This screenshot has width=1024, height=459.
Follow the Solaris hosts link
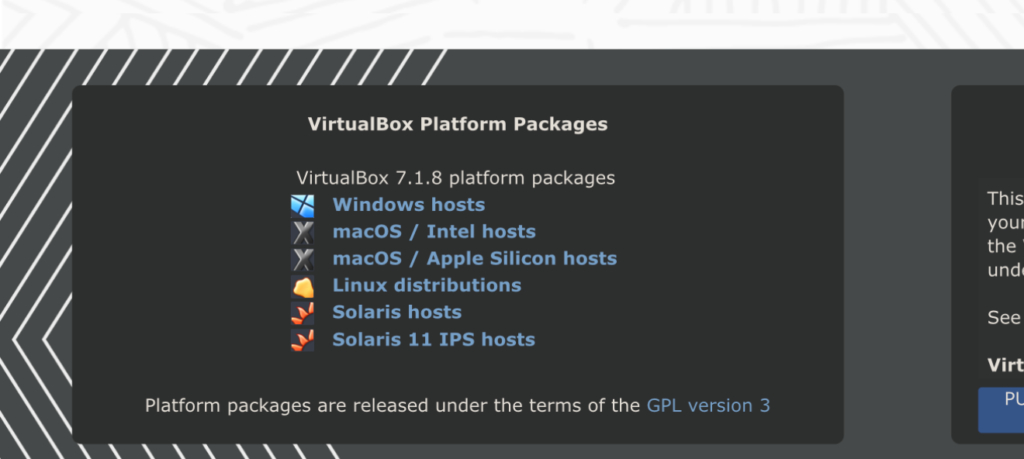(397, 312)
